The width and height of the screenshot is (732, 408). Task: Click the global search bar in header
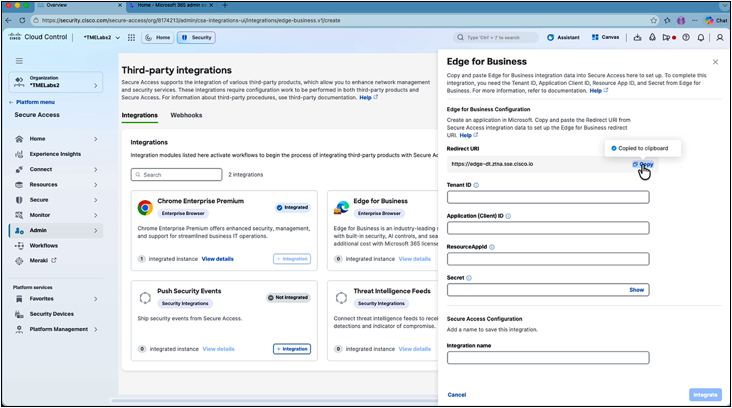[x=495, y=37]
